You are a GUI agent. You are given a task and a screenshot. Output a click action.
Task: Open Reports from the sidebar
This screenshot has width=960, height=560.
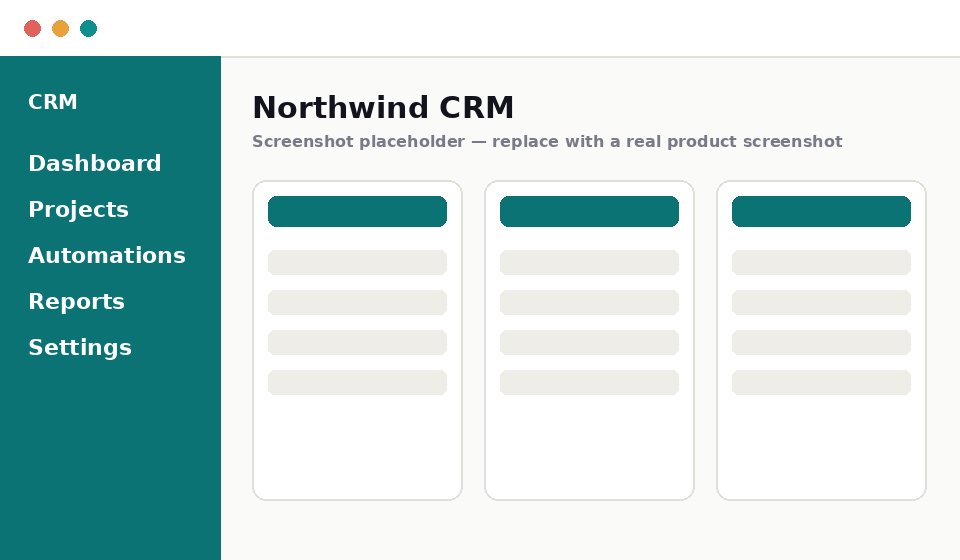77,302
